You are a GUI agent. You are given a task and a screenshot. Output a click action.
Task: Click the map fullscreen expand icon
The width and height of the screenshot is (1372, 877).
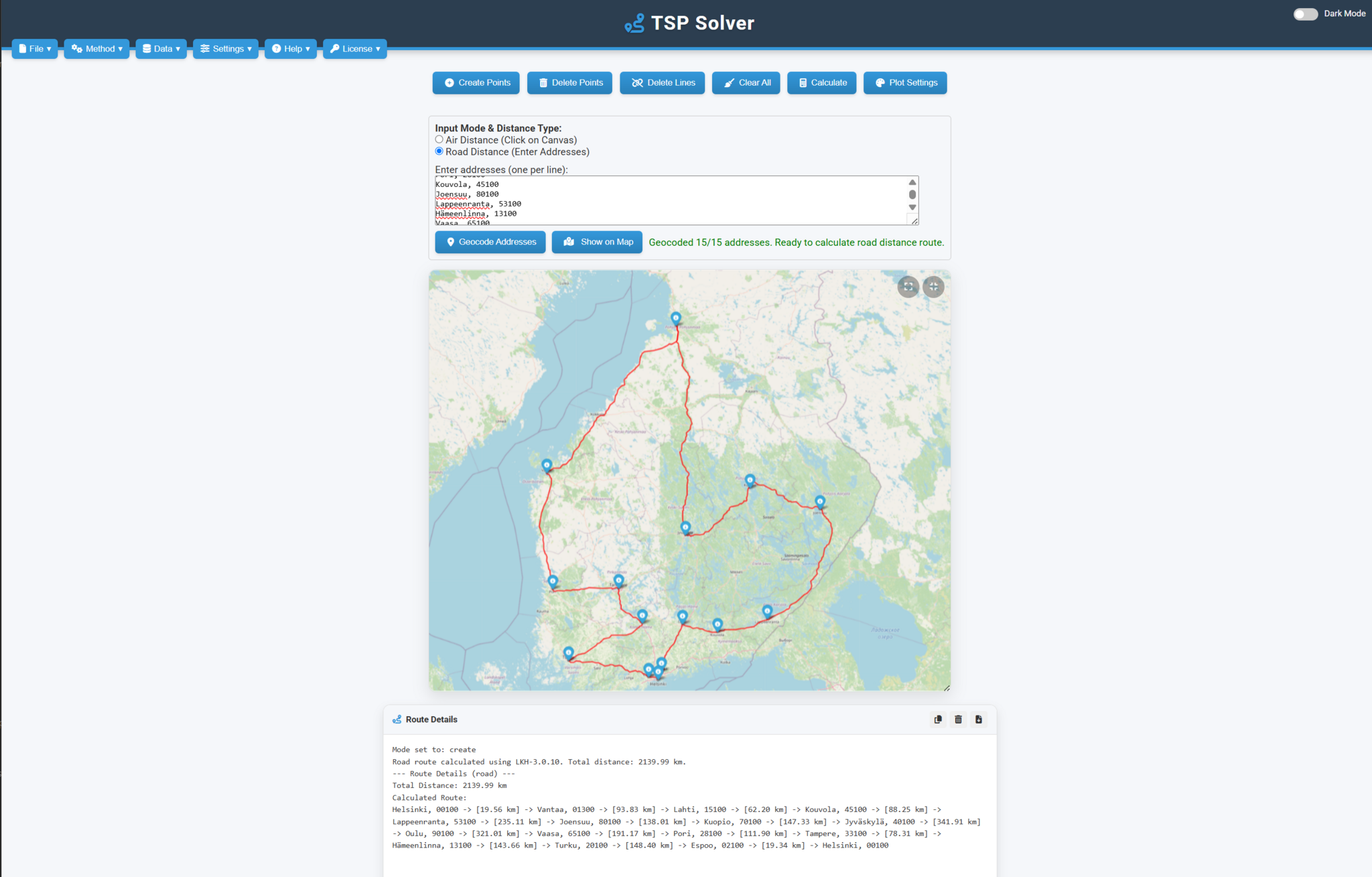[x=908, y=287]
